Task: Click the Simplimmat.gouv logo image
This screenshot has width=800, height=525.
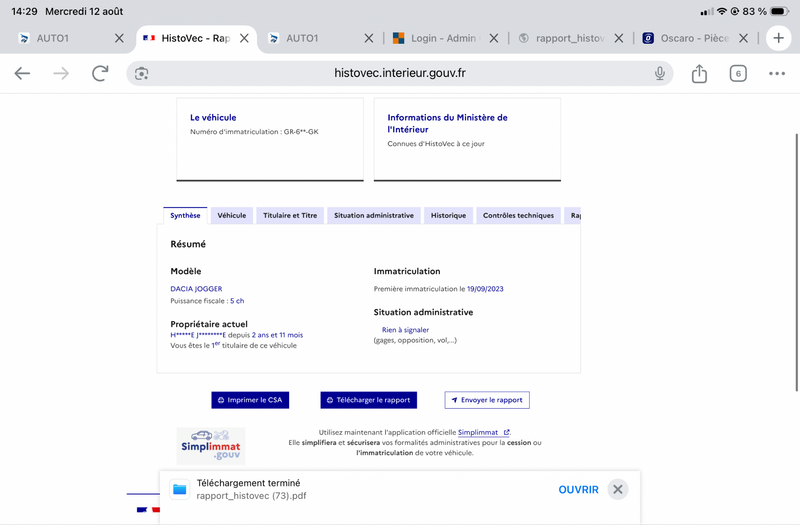Action: [211, 446]
